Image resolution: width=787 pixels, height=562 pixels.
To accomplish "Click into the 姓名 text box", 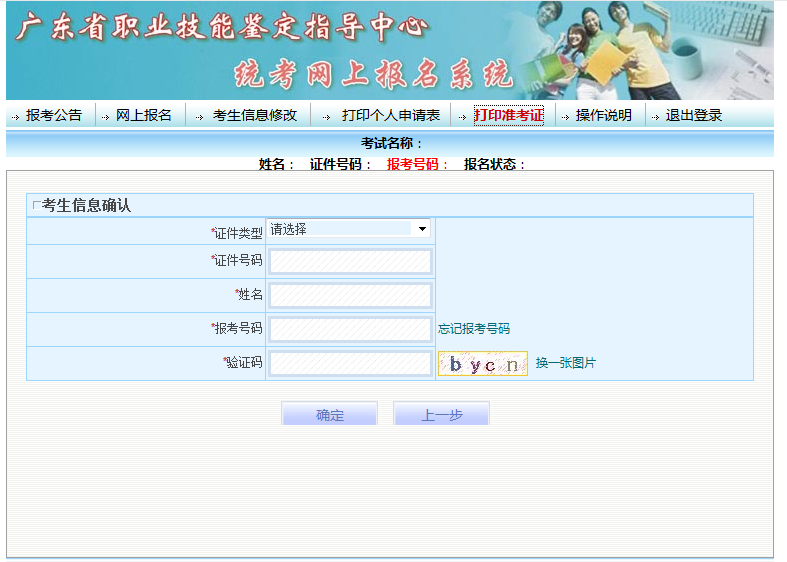I will (350, 295).
